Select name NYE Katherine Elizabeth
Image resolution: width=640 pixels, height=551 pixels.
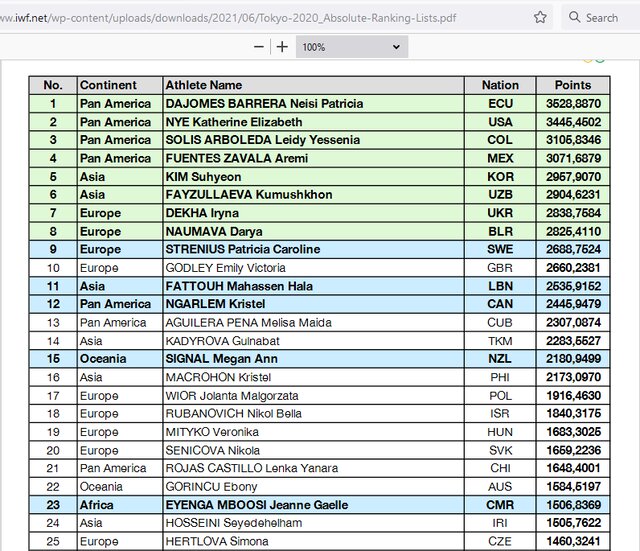(x=234, y=122)
